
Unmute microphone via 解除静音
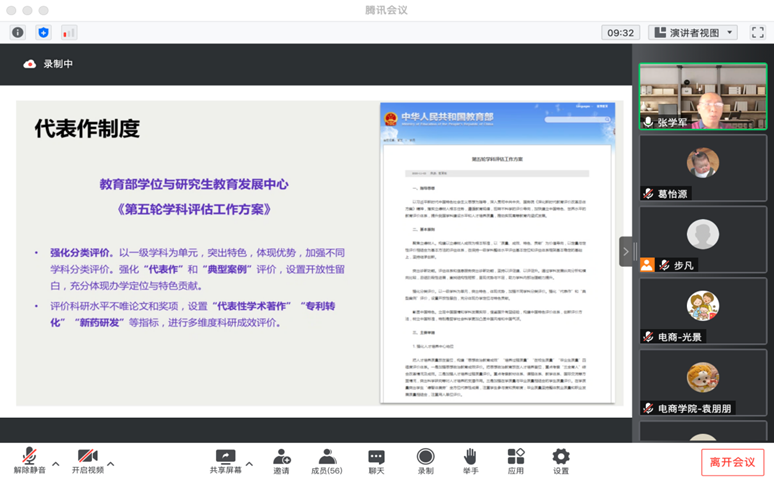point(29,461)
